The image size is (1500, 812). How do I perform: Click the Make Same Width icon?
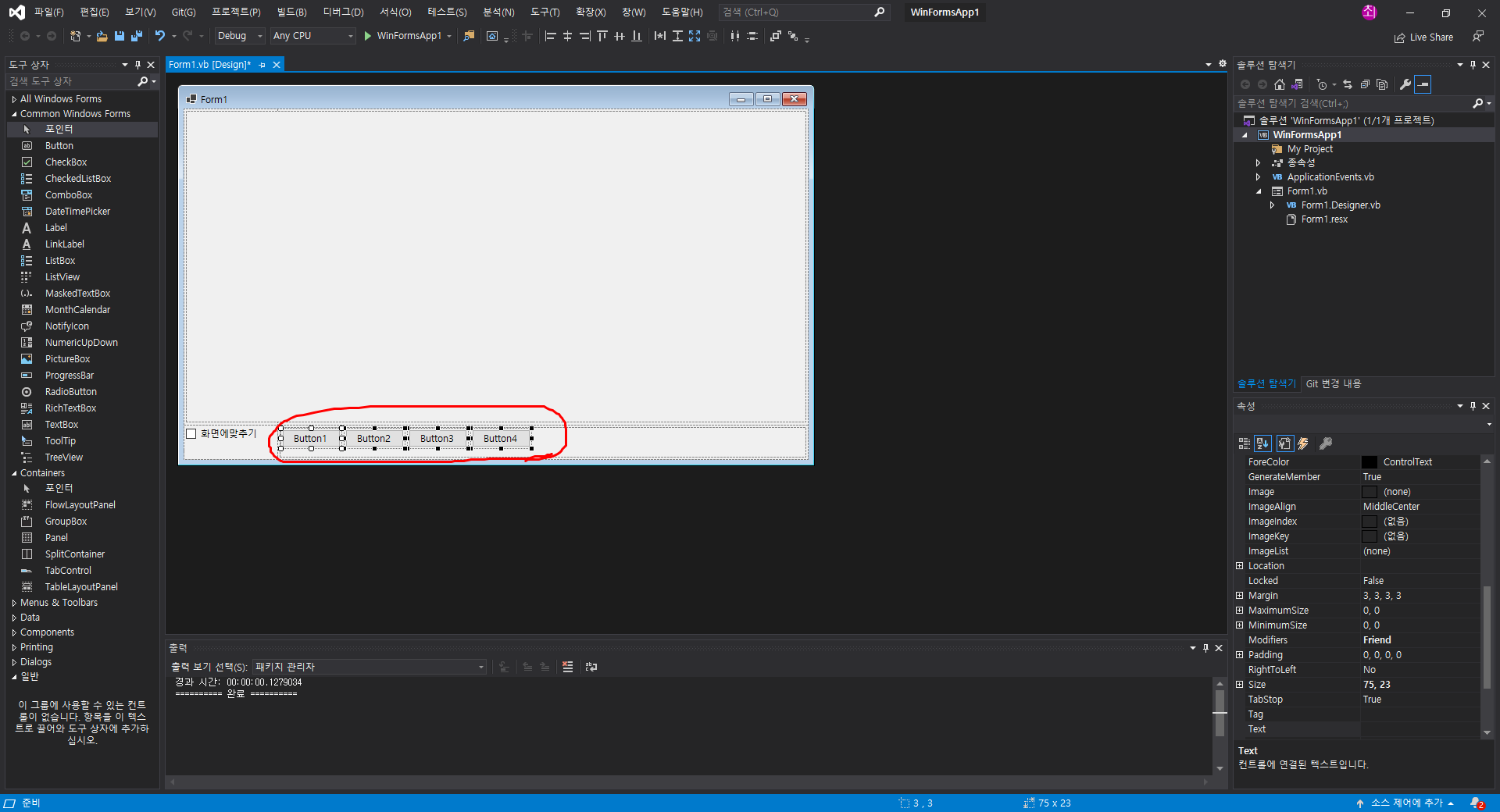click(660, 36)
